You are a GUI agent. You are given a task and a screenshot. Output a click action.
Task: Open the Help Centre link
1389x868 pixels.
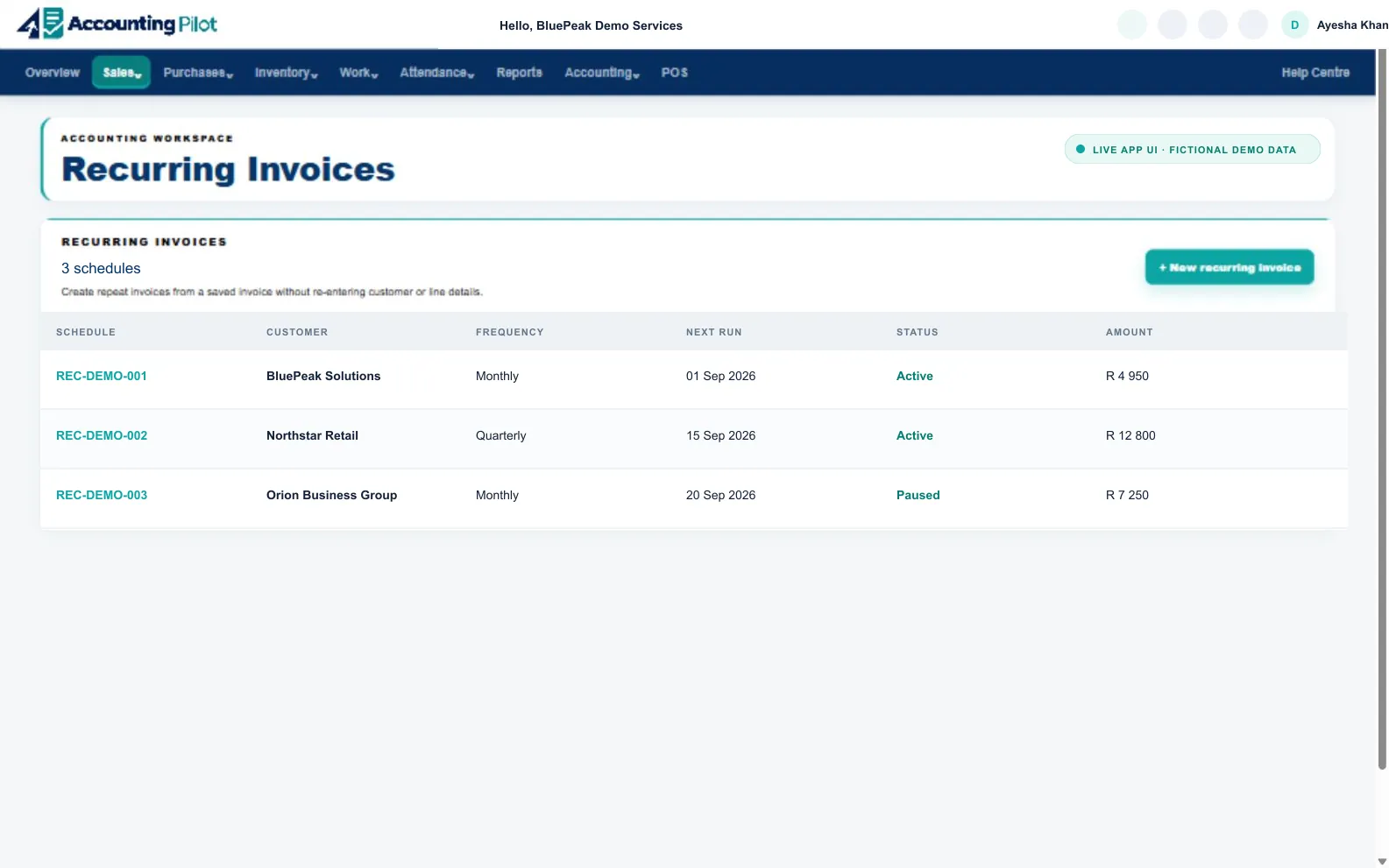(x=1315, y=73)
